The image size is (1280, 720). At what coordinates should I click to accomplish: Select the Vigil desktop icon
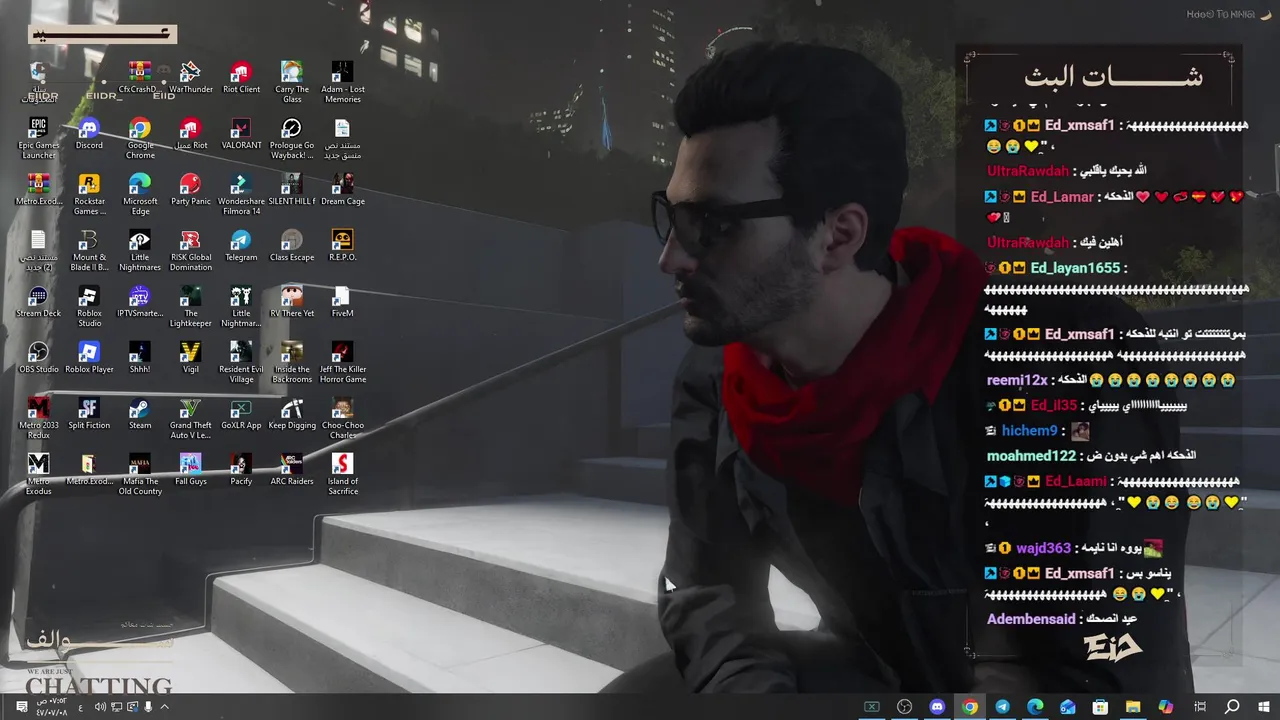[190, 358]
